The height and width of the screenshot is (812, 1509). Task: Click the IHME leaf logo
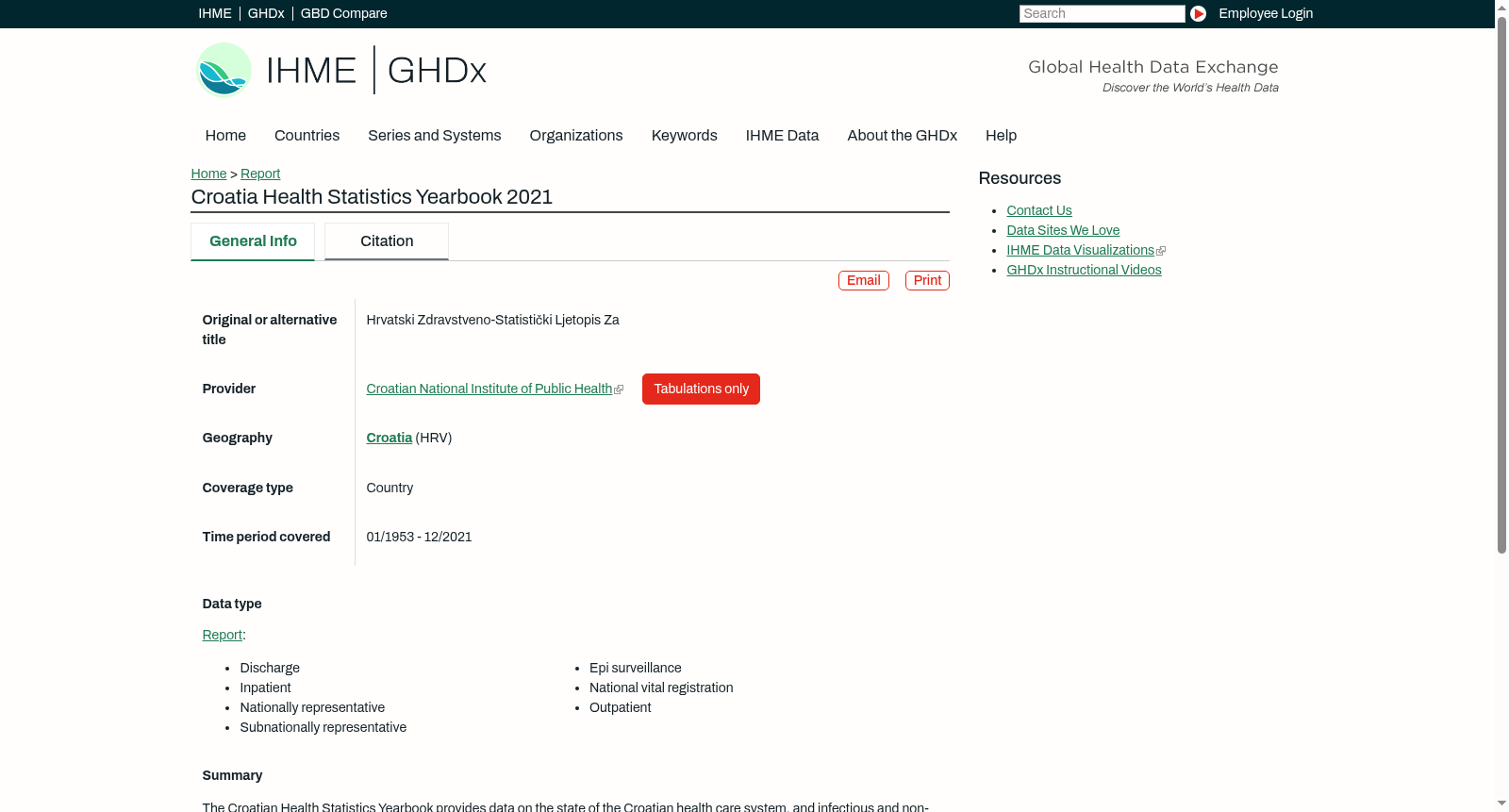[x=224, y=70]
